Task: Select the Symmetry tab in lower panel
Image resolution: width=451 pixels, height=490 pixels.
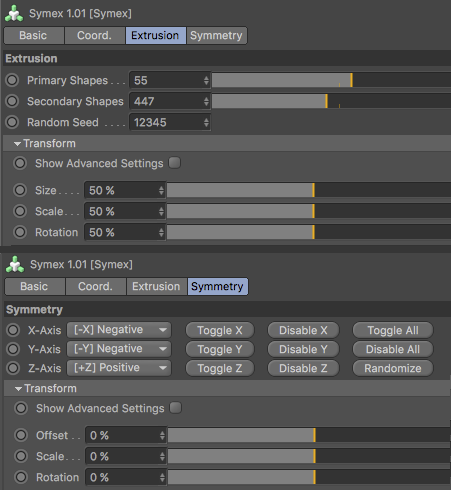Action: tap(218, 286)
